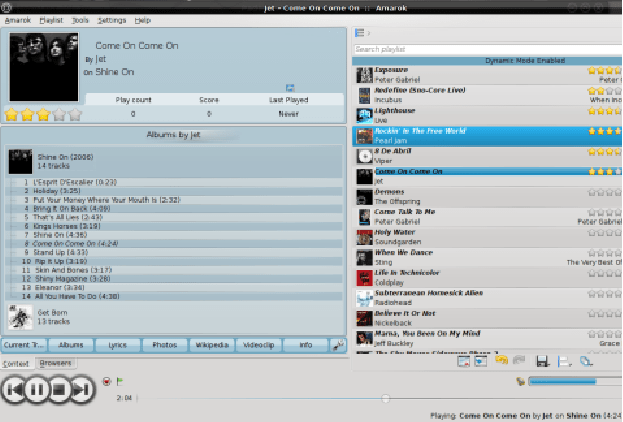Rate current track four stars
The image size is (623, 422).
click(x=58, y=115)
